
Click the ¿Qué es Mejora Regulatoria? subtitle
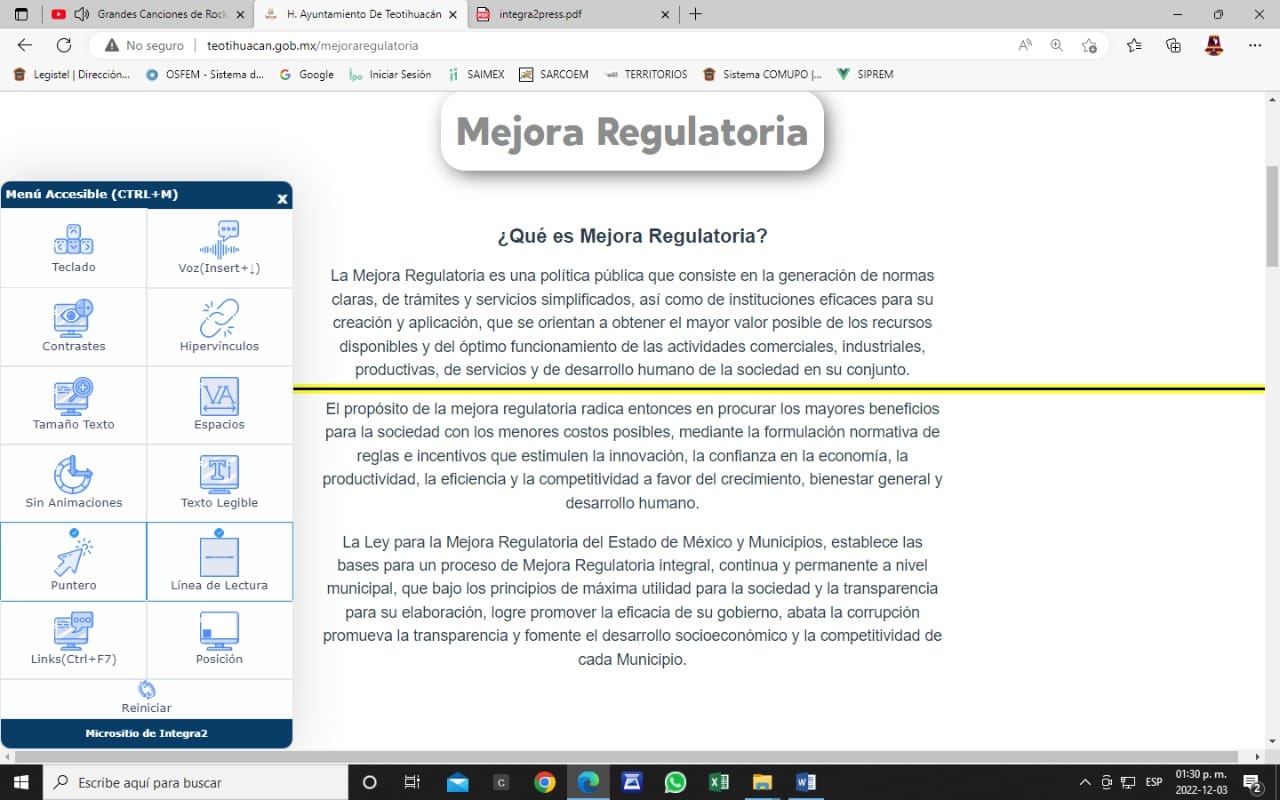(x=632, y=237)
